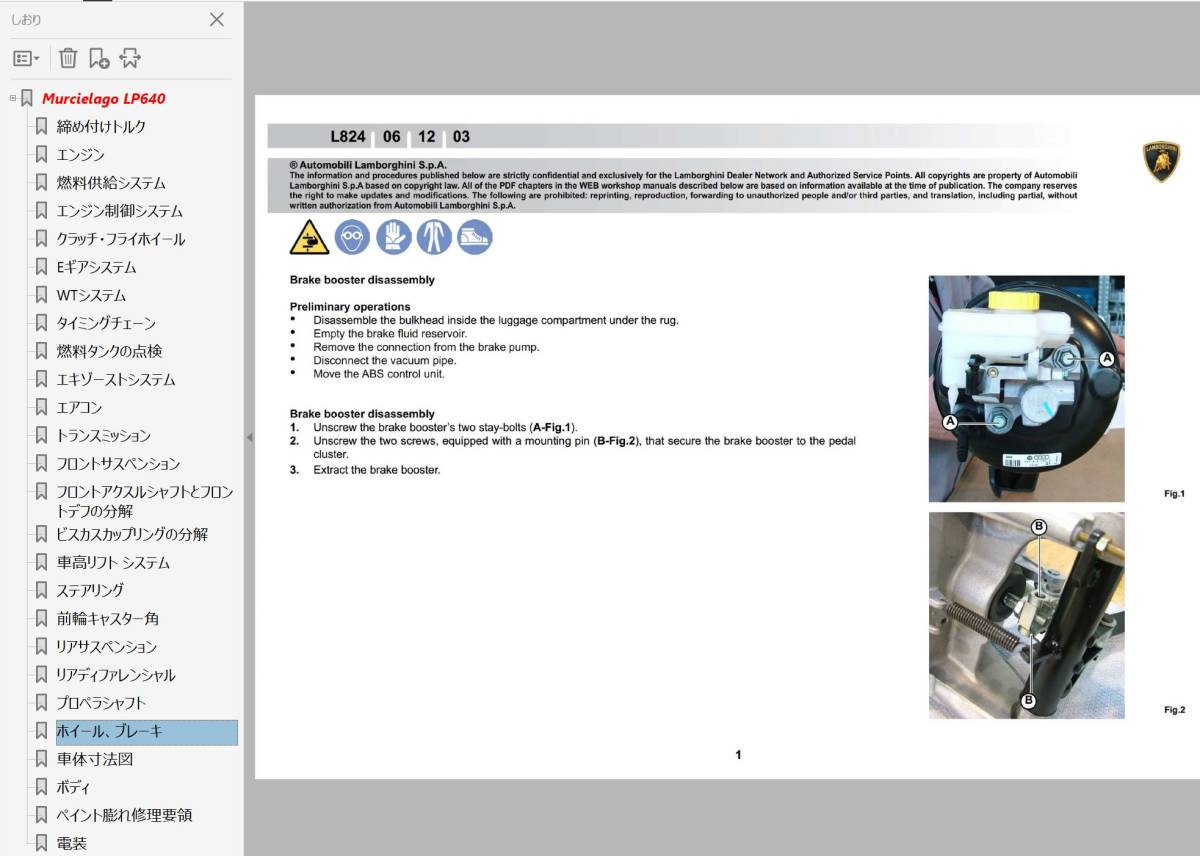
Task: Open the bookmark options dropdown menu
Action: point(27,58)
